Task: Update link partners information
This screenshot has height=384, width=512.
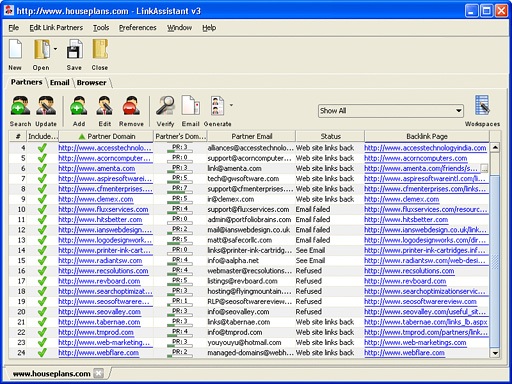Action: [x=46, y=111]
